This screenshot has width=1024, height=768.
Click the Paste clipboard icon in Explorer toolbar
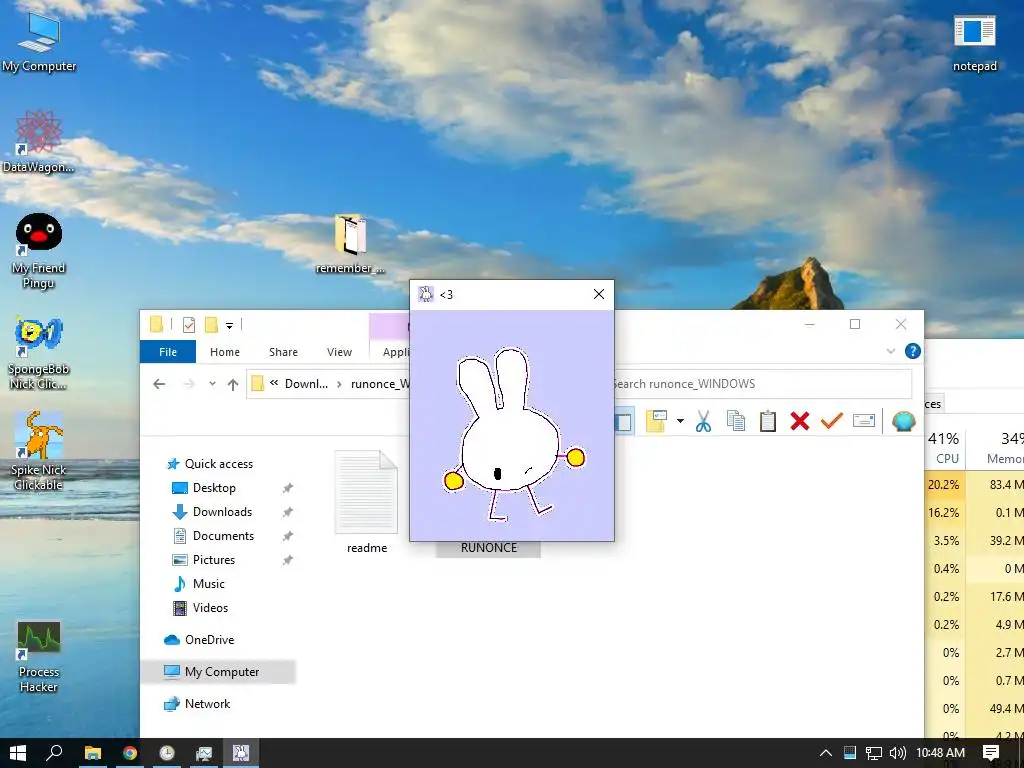click(x=768, y=421)
